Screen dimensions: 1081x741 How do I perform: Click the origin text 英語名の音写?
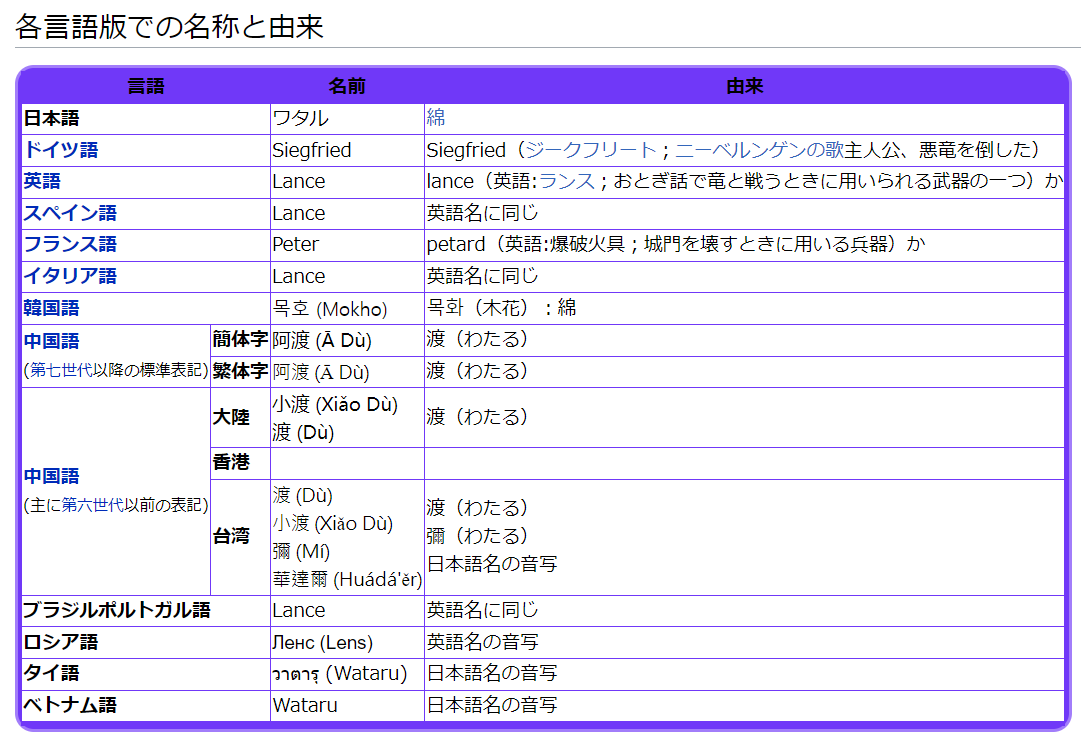click(x=483, y=642)
